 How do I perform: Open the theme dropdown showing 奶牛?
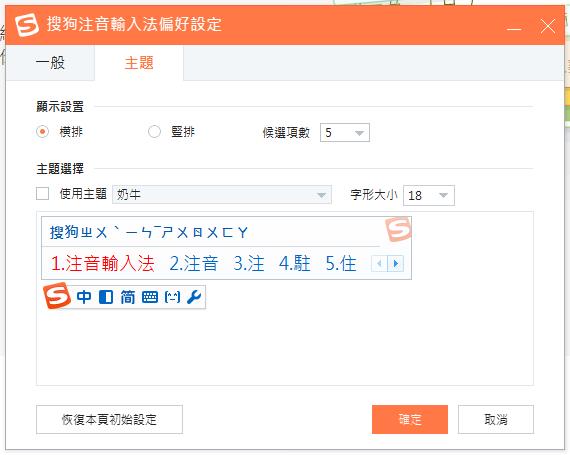tap(222, 195)
